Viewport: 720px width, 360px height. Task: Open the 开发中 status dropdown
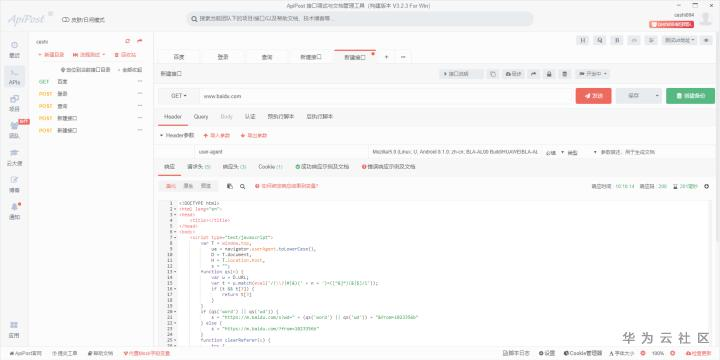(593, 74)
